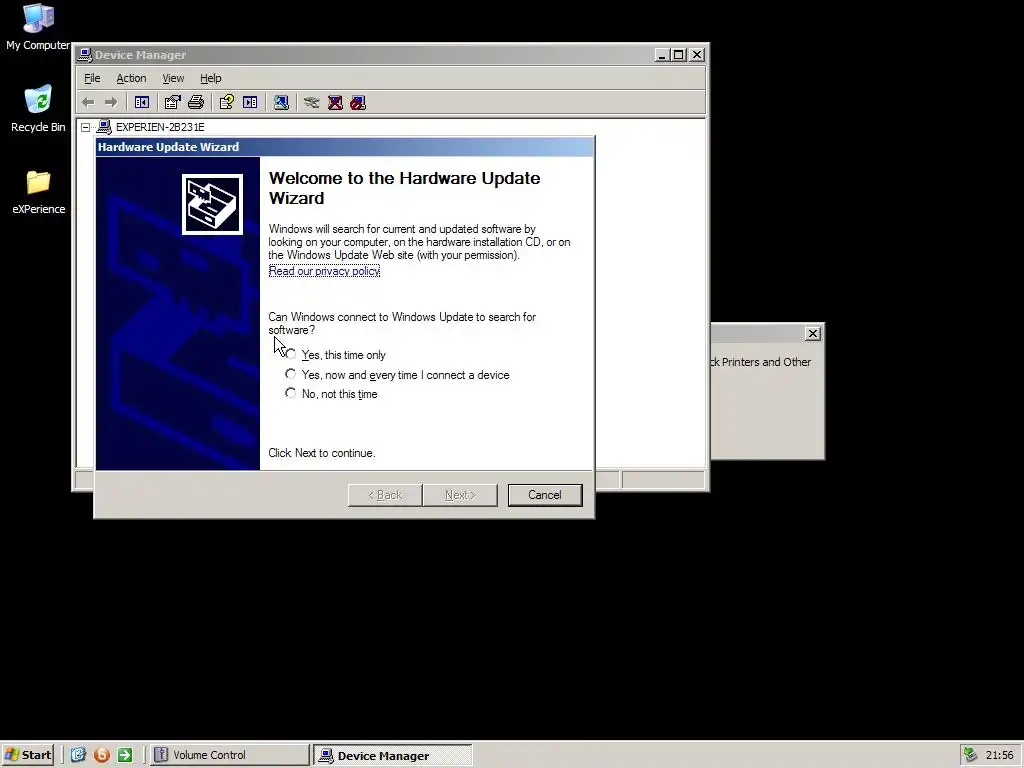Minimize the Device Manager window
This screenshot has height=768, width=1024.
coord(662,55)
